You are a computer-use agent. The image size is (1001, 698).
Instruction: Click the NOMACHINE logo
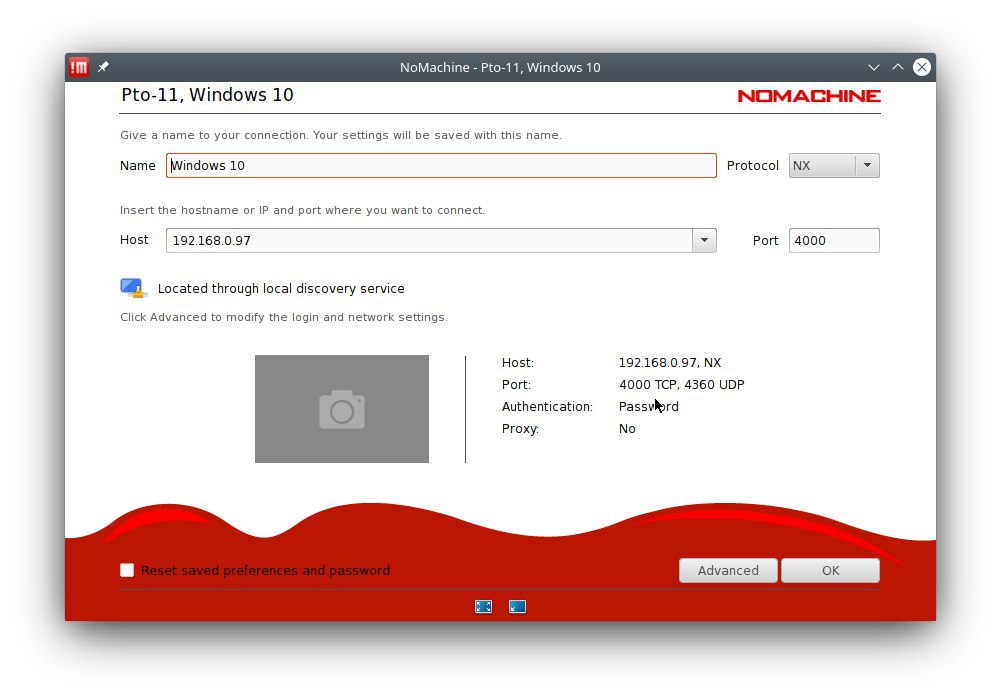[x=809, y=96]
